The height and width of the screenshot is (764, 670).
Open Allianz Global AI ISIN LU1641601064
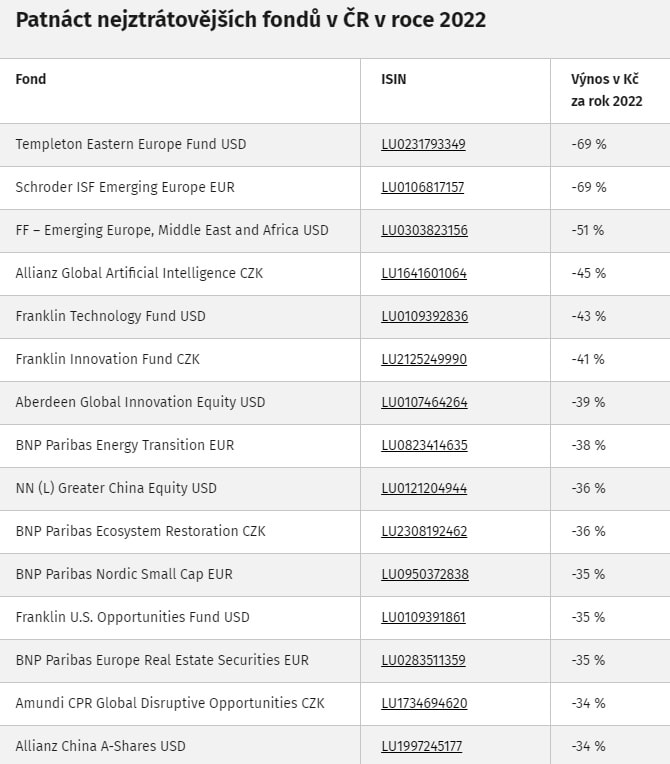(424, 273)
